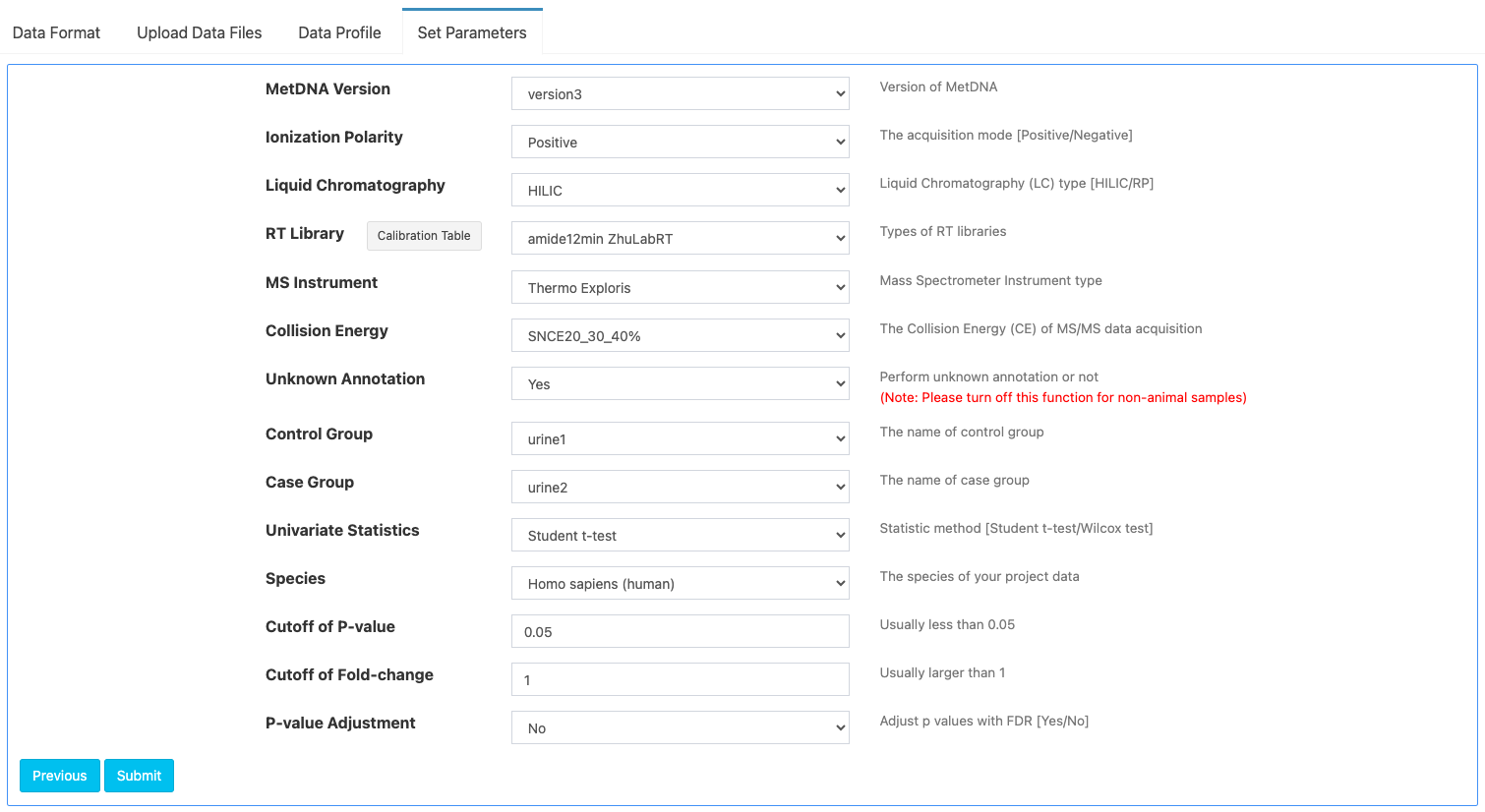This screenshot has width=1485, height=812.
Task: Expand the Case Group dropdown
Action: click(x=680, y=488)
